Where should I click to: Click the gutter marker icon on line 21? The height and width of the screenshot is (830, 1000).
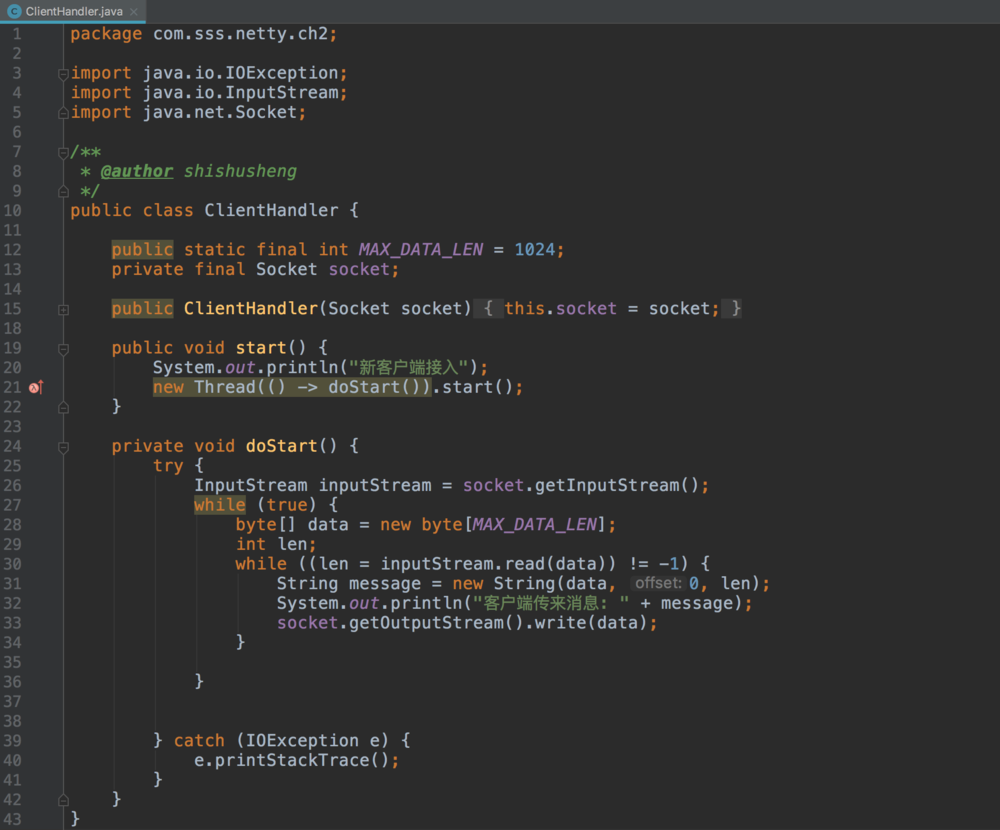click(36, 387)
